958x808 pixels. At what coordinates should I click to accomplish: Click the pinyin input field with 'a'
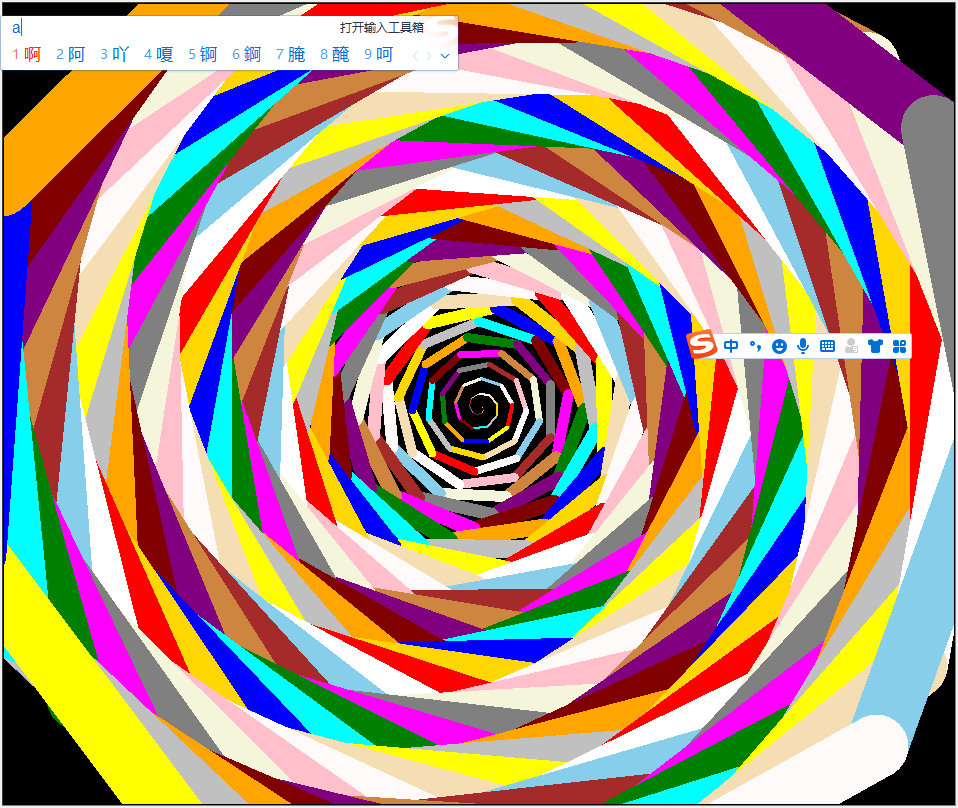click(171, 28)
